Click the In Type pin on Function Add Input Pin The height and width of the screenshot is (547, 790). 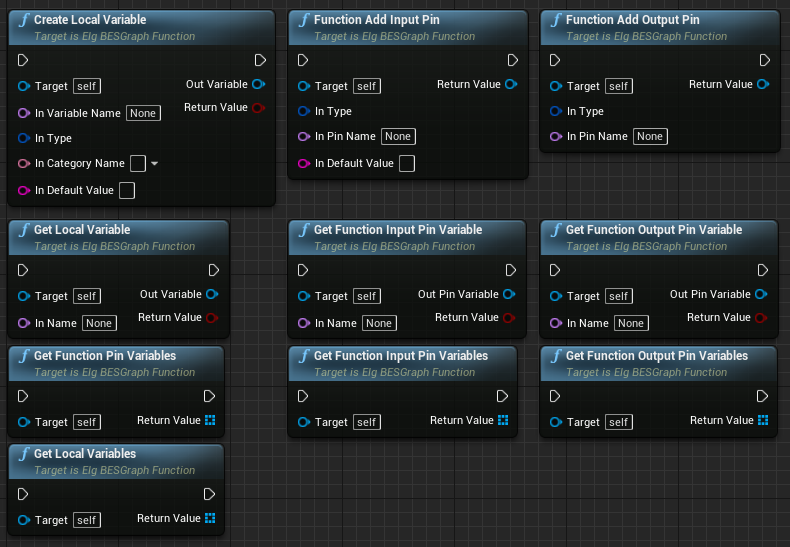[x=304, y=111]
